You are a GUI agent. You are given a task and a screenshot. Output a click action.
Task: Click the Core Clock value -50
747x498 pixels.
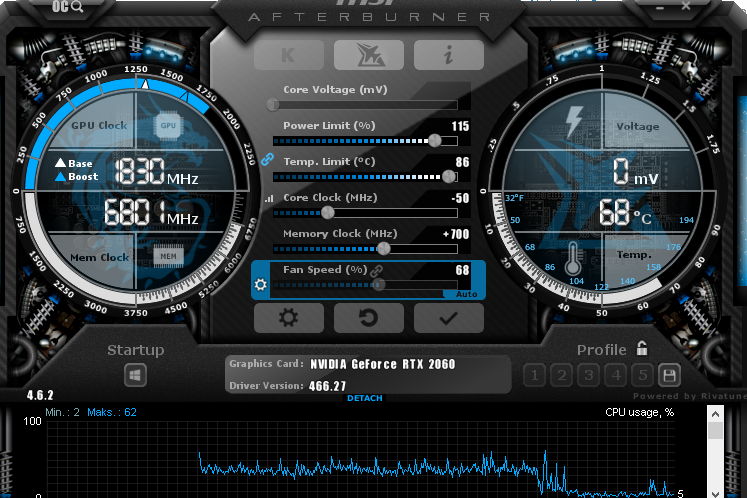460,198
